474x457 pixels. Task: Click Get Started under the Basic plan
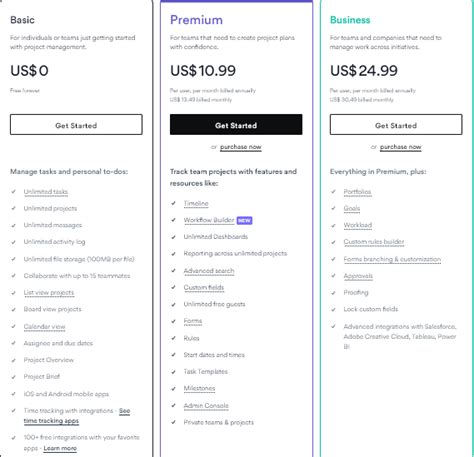pyautogui.click(x=76, y=125)
